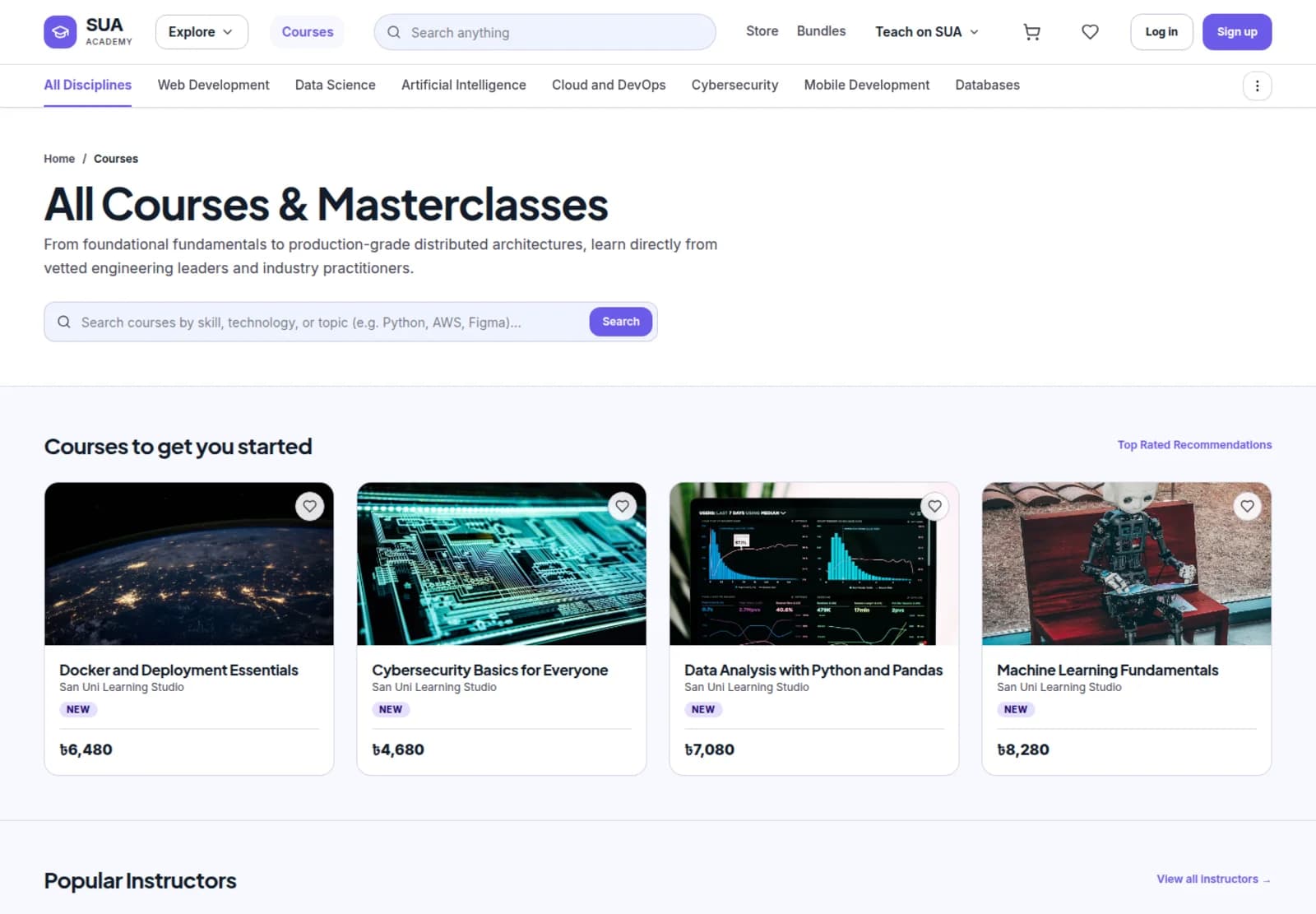Click the Courses nav button
The image size is (1316, 914).
coord(308,32)
